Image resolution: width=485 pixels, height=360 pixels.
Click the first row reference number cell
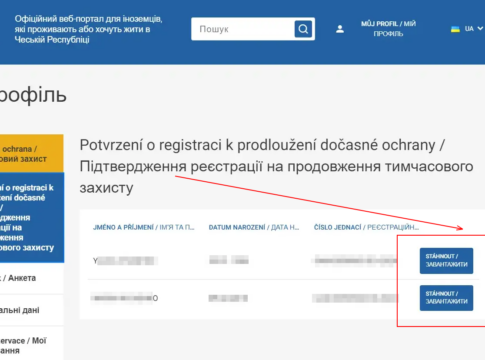tap(355, 260)
